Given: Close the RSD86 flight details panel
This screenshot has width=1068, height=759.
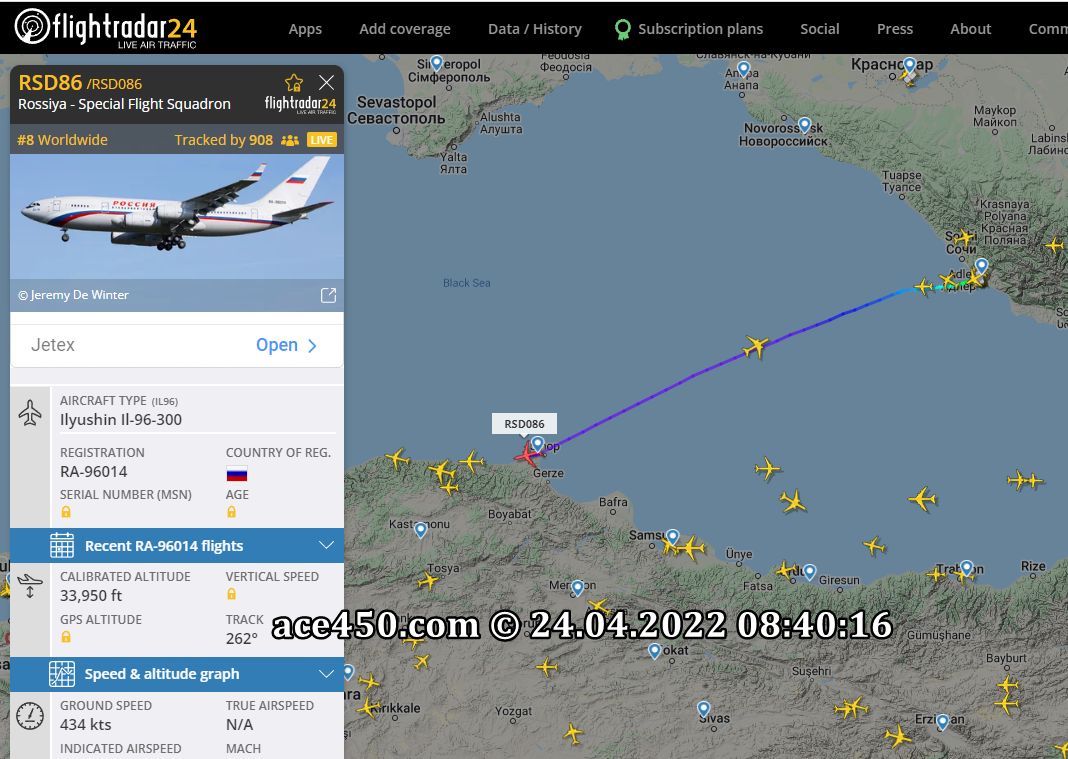Looking at the screenshot, I should [x=326, y=82].
